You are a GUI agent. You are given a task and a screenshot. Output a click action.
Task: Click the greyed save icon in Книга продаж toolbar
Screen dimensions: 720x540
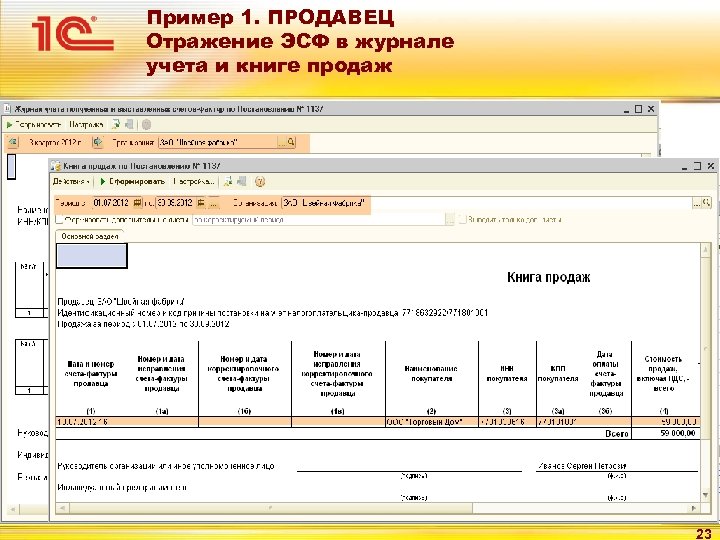[242, 182]
